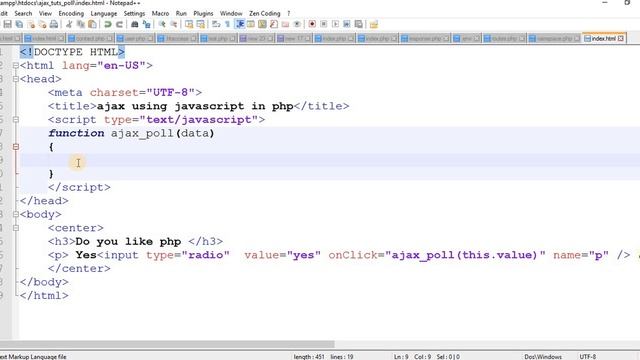The height and width of the screenshot is (360, 640).
Task: Open the Language menu
Action: 104,13
